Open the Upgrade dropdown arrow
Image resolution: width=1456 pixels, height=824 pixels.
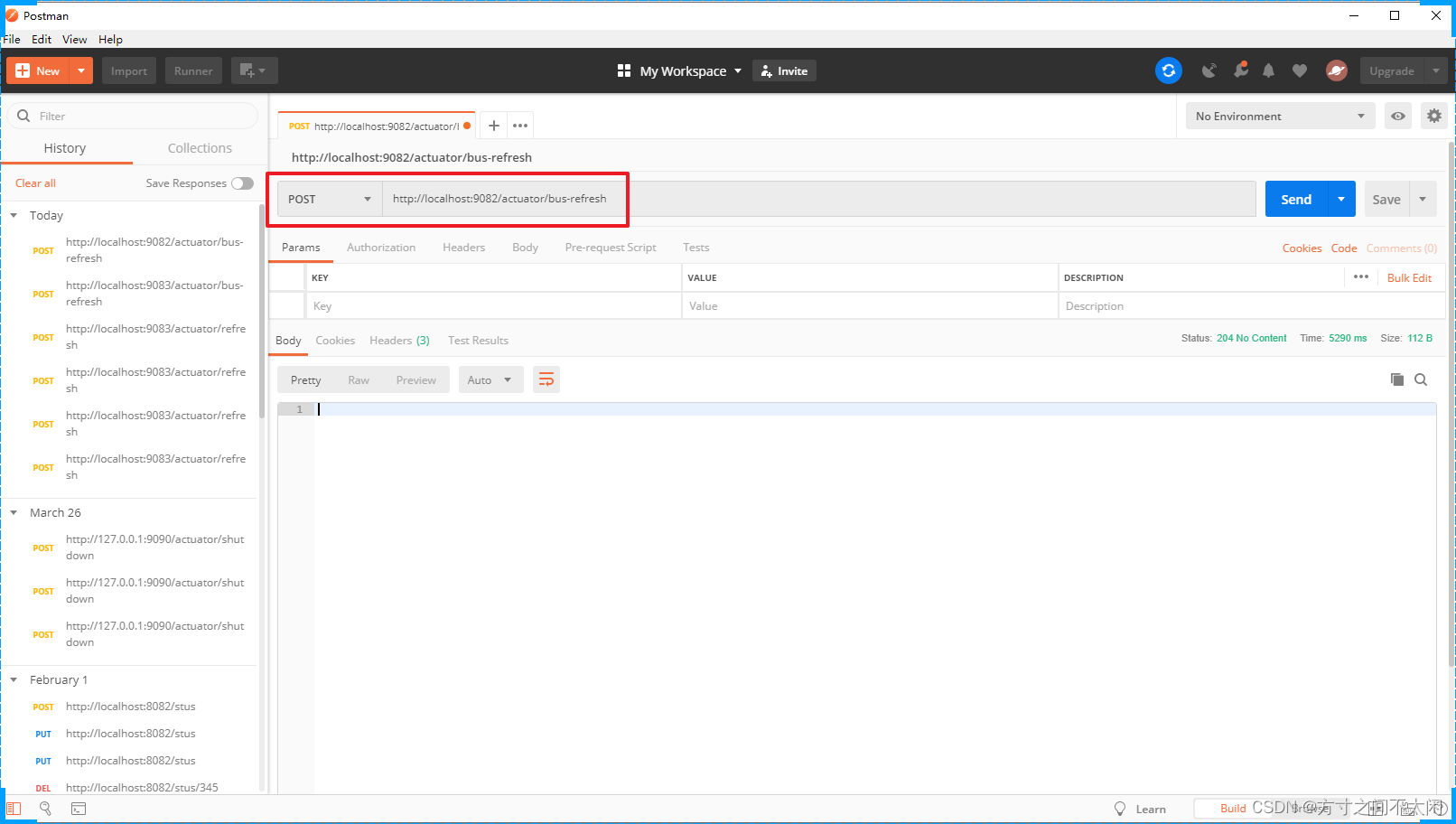[1436, 70]
